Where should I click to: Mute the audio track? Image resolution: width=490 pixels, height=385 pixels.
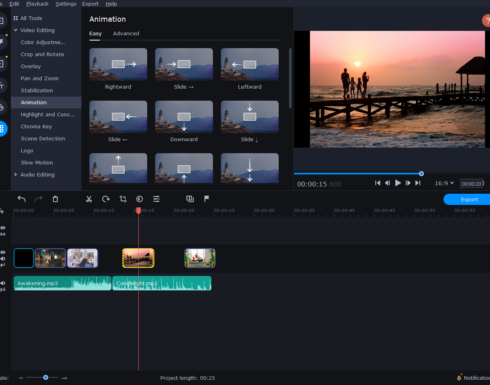click(x=3, y=283)
